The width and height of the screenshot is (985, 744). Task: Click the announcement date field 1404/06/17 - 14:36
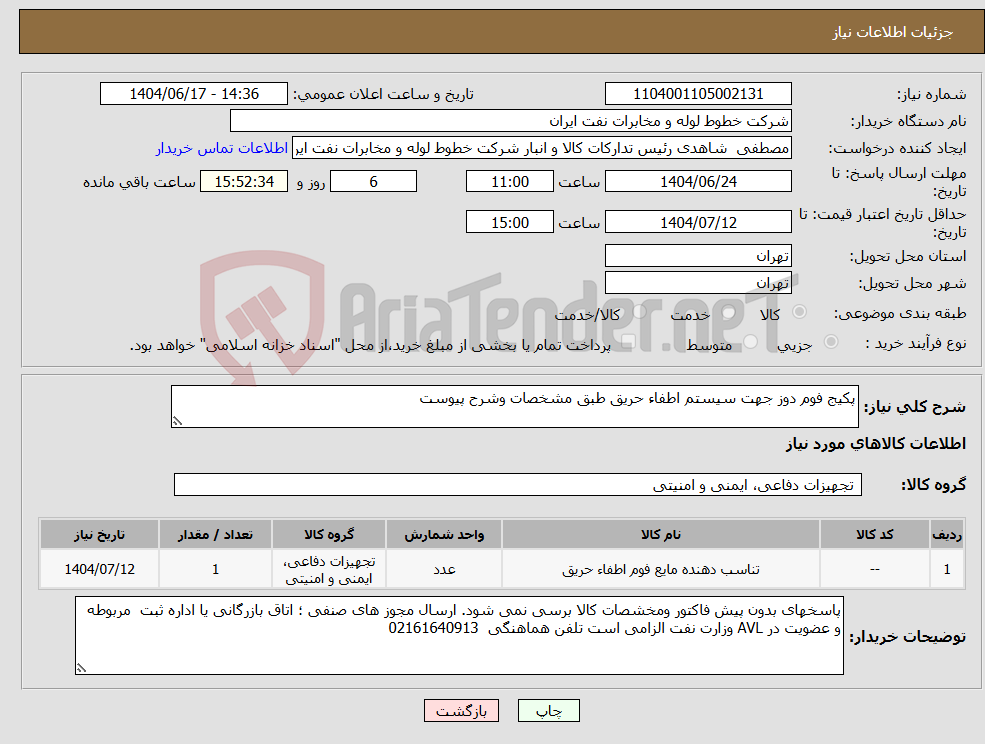[x=193, y=93]
